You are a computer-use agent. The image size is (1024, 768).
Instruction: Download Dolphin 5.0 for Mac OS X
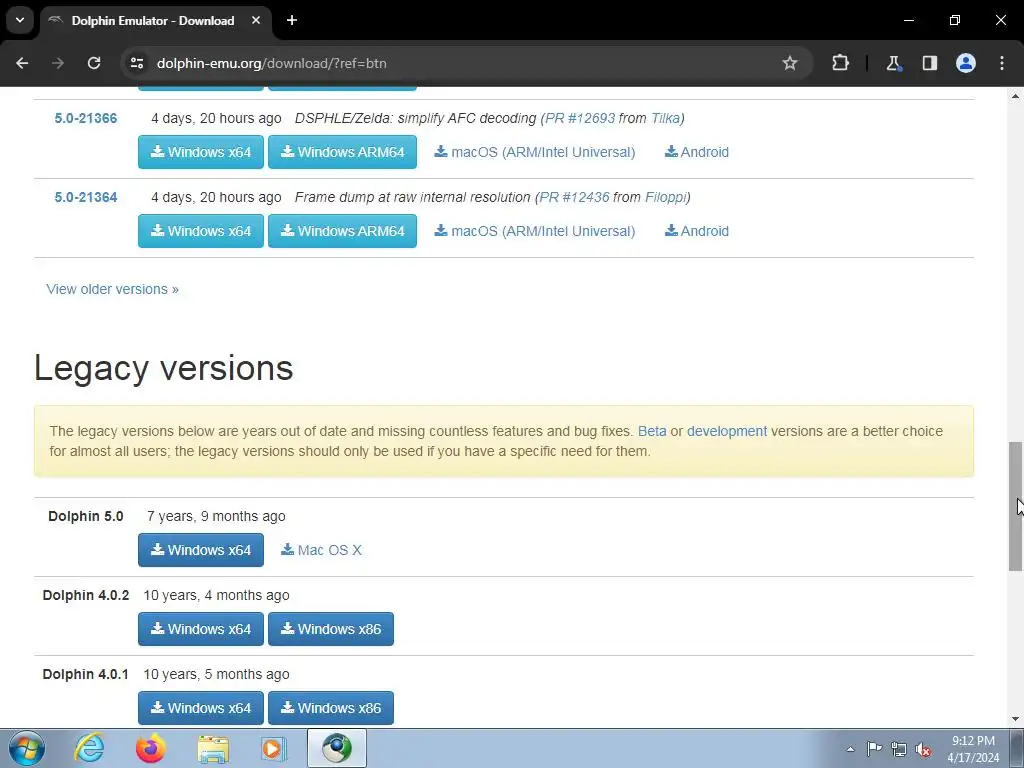321,550
